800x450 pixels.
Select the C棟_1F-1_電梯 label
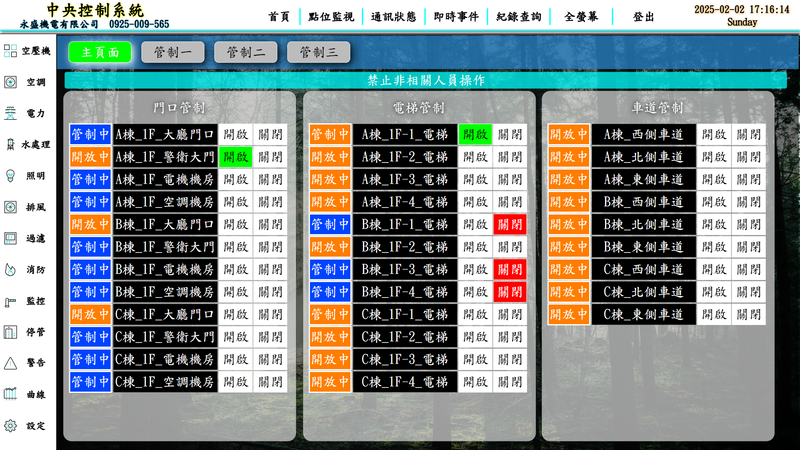point(405,314)
